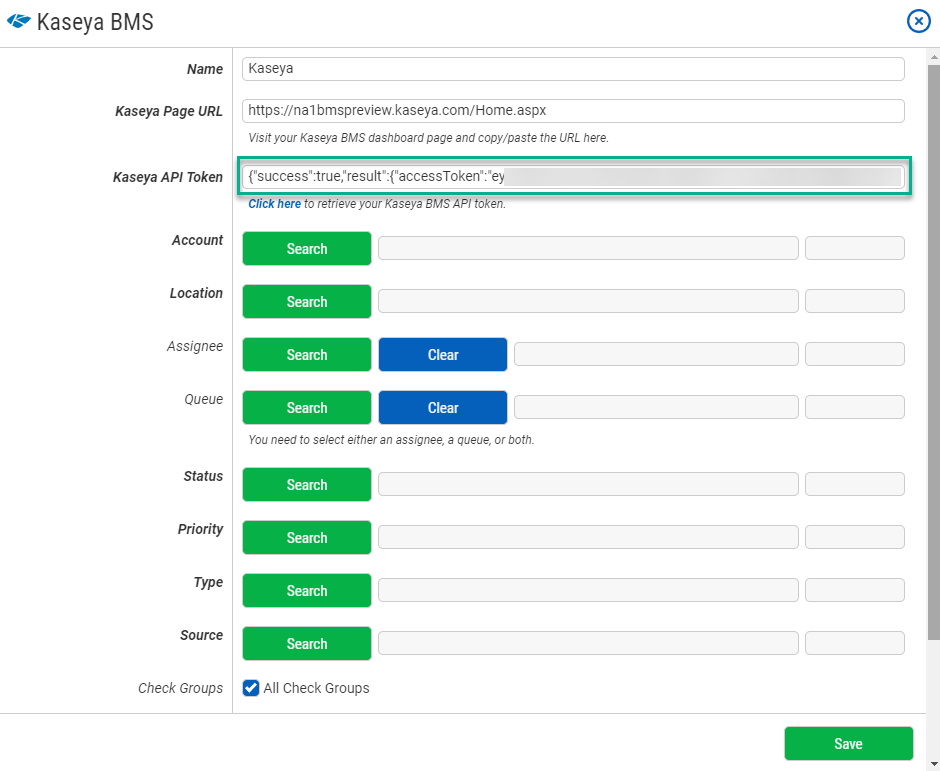Search for a Location
The width and height of the screenshot is (940, 771).
306,301
